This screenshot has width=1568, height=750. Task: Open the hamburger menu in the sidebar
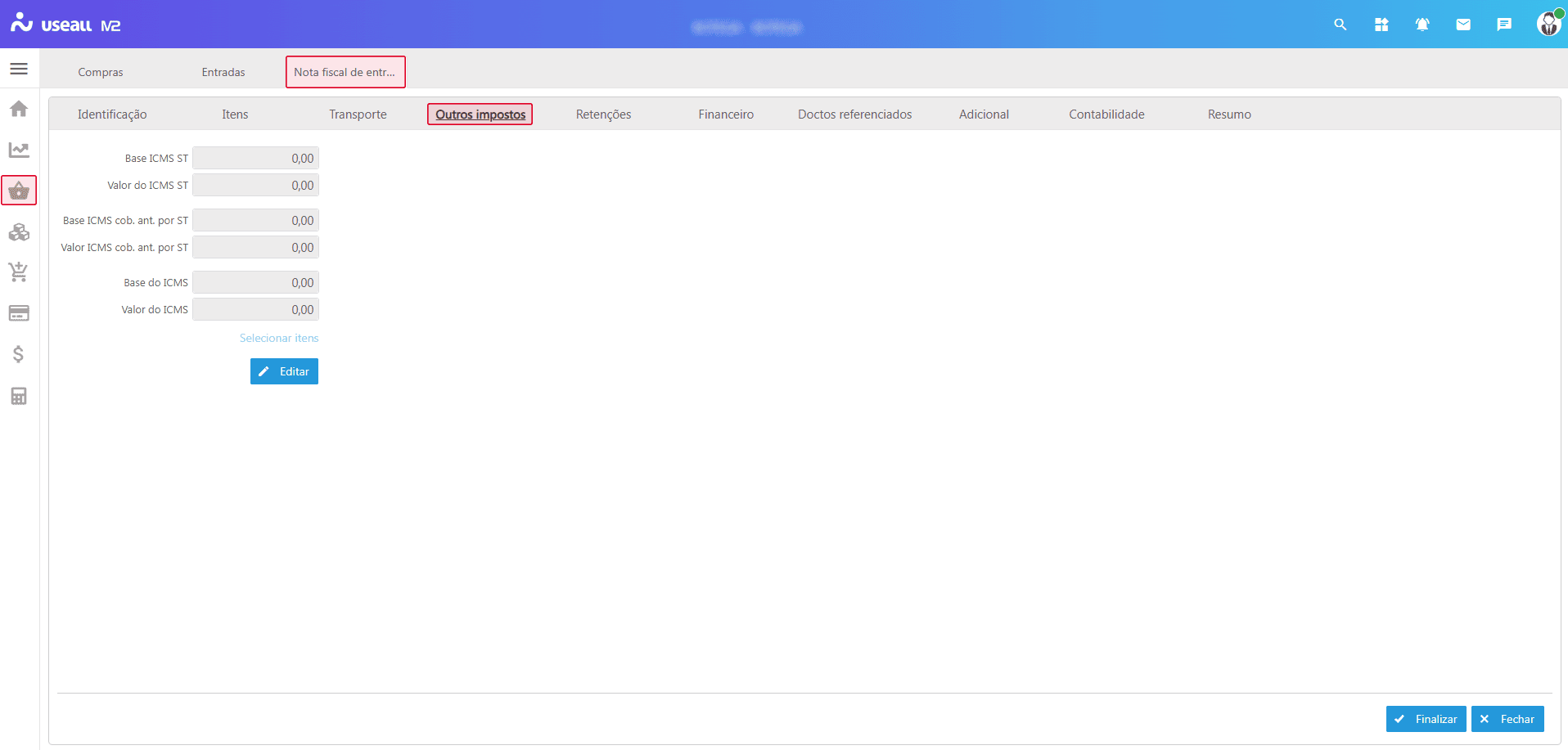tap(19, 69)
